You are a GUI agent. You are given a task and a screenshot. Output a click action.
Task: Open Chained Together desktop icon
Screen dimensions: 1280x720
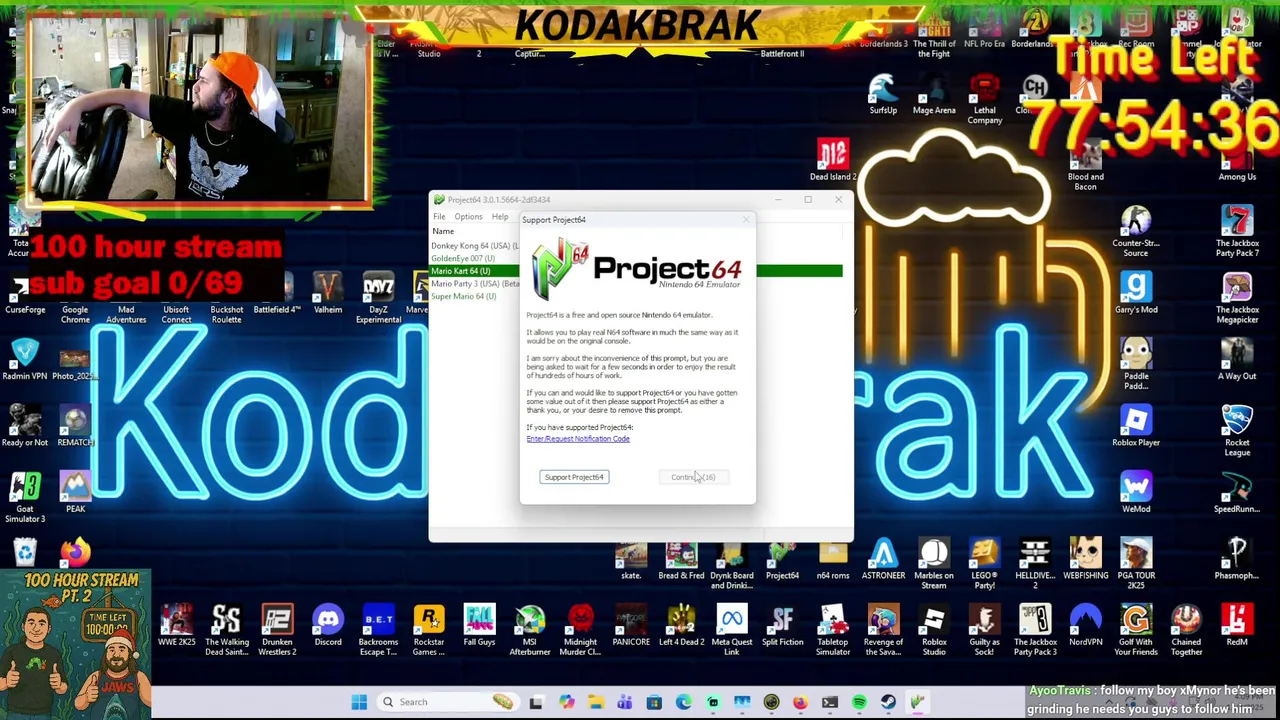pos(1186,631)
